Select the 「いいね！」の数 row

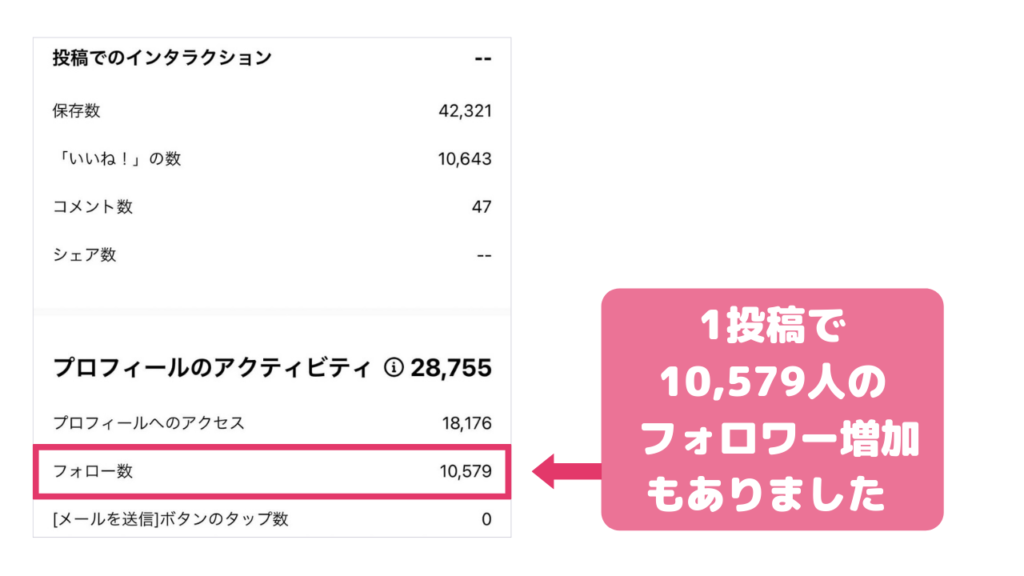272,159
